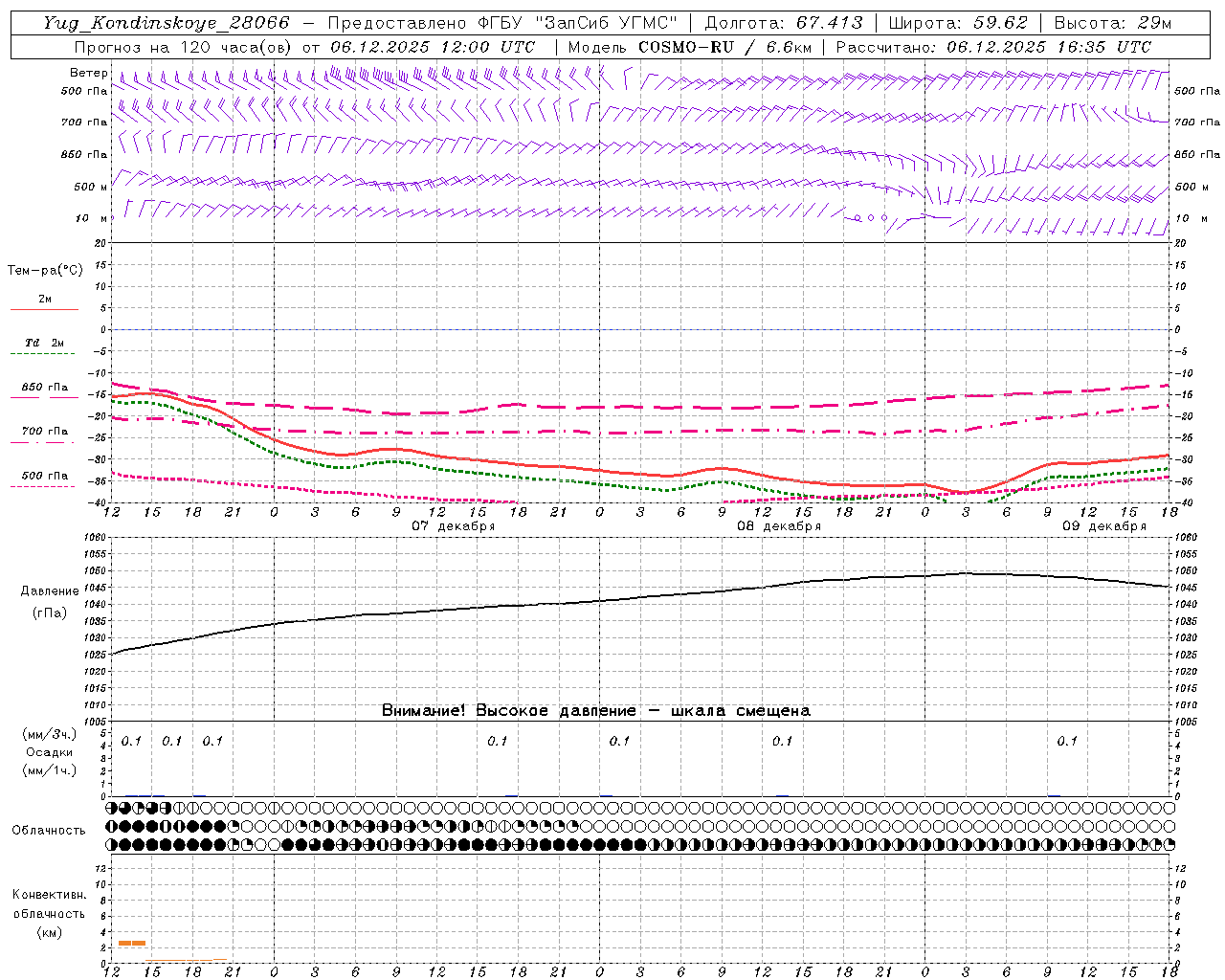
Task: Click the Рассчитано: 06.12.2025 16:35 UTC text
Action: click(993, 47)
